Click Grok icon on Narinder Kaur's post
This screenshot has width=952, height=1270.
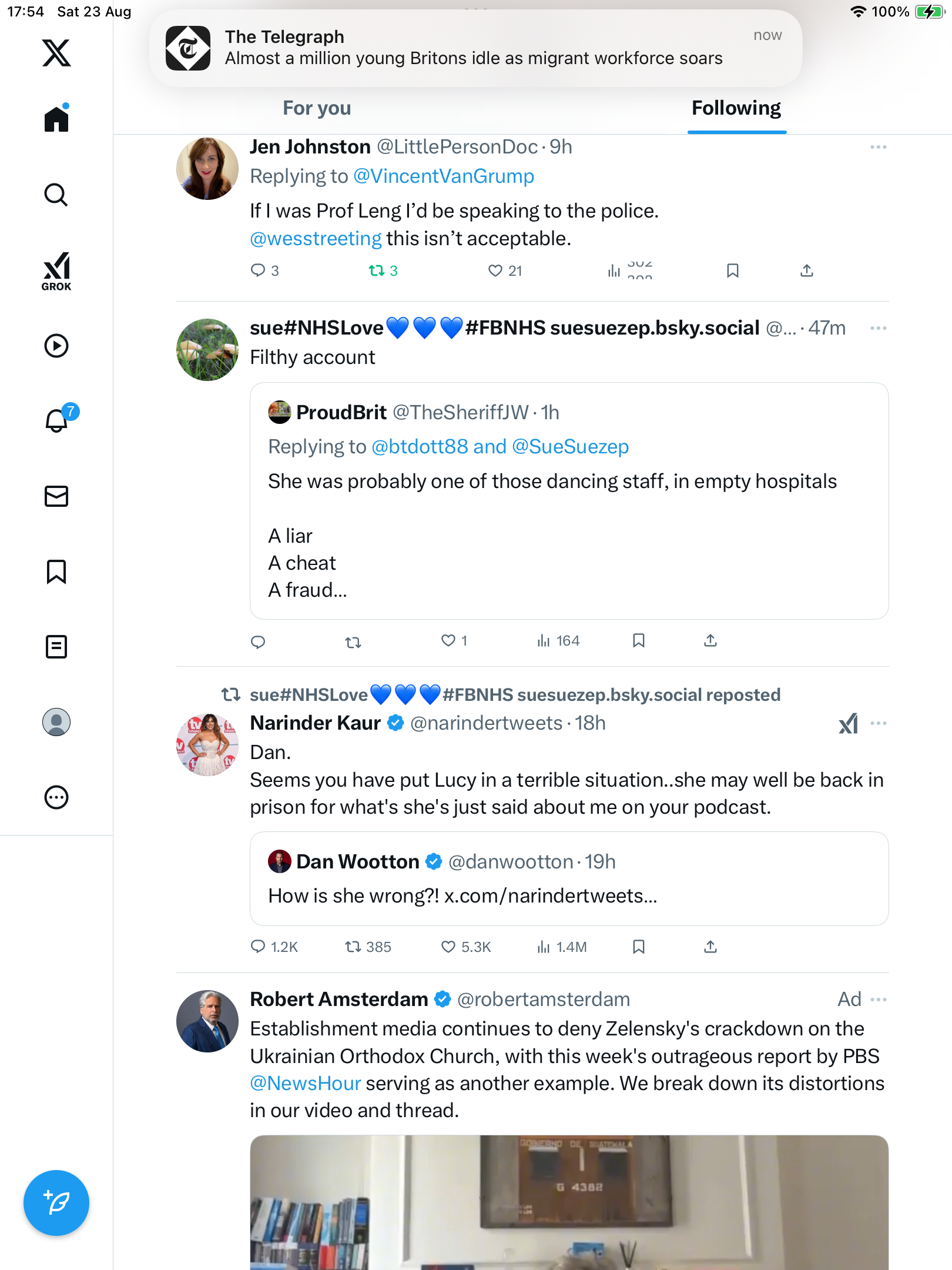point(848,723)
